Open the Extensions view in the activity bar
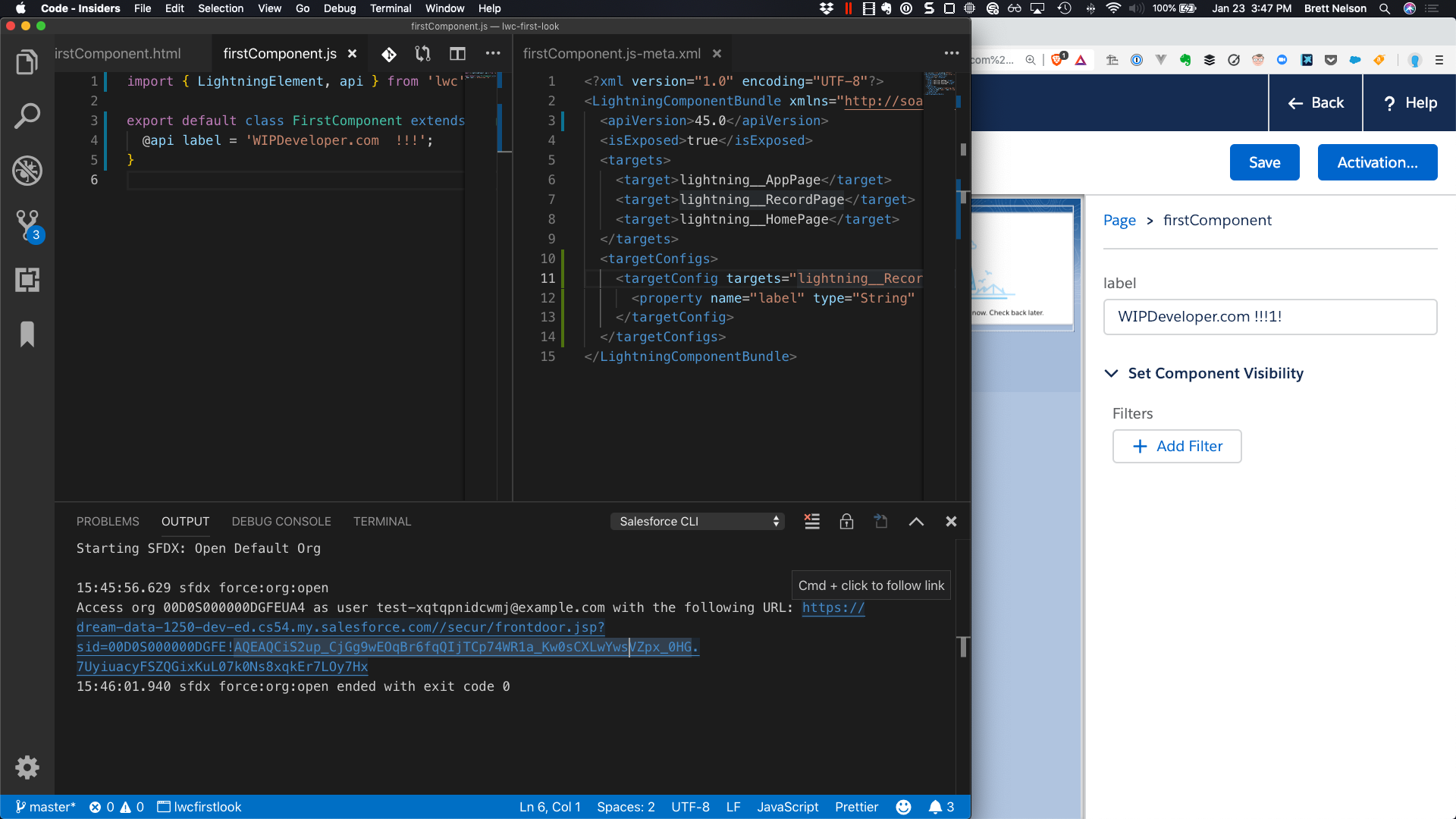Viewport: 1456px width, 819px height. click(x=27, y=280)
